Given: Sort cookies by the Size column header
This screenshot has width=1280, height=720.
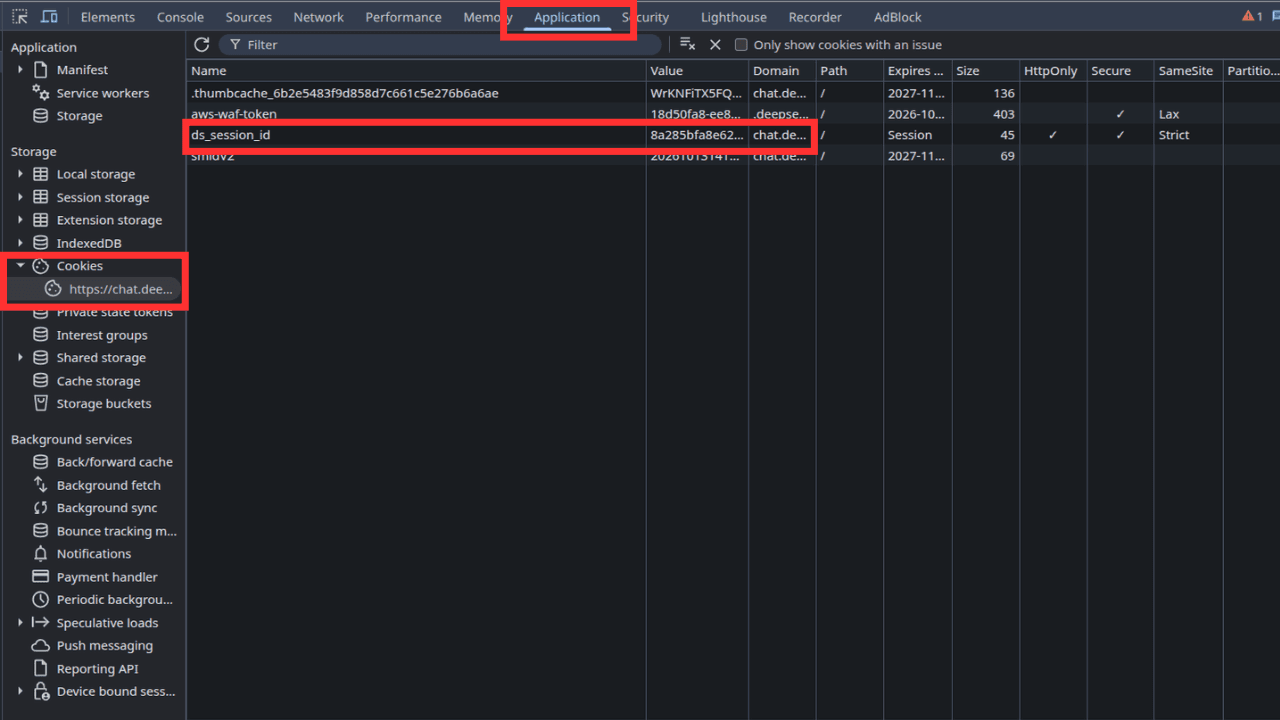Looking at the screenshot, I should click(x=985, y=71).
